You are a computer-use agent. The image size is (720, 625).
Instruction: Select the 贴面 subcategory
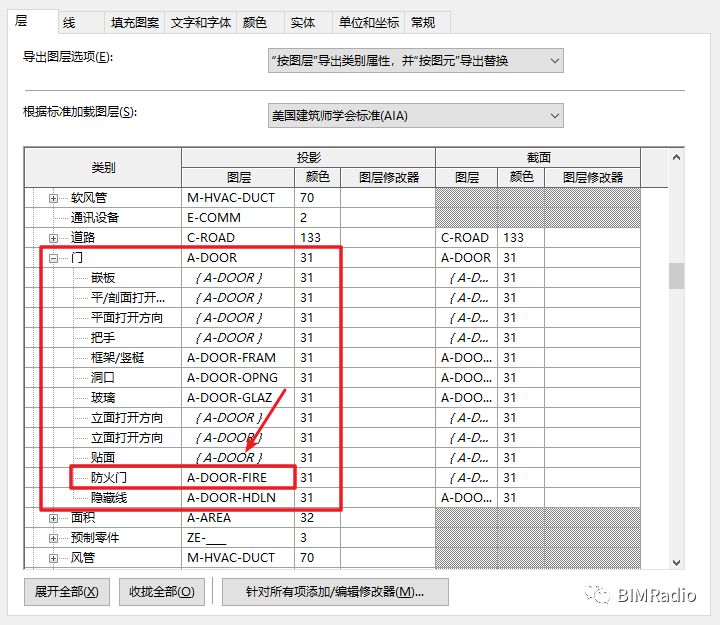point(103,457)
